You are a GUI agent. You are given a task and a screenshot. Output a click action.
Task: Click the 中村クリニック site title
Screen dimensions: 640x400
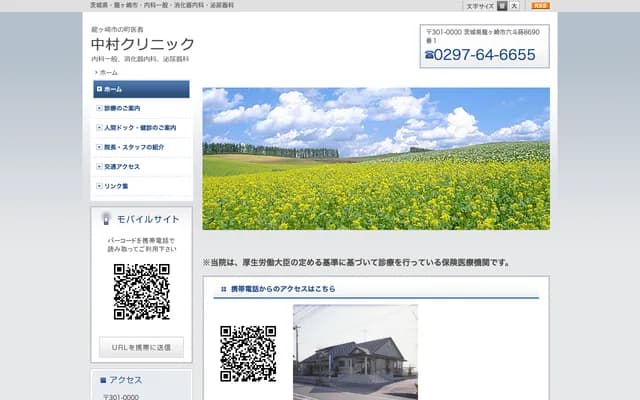pyautogui.click(x=142, y=45)
